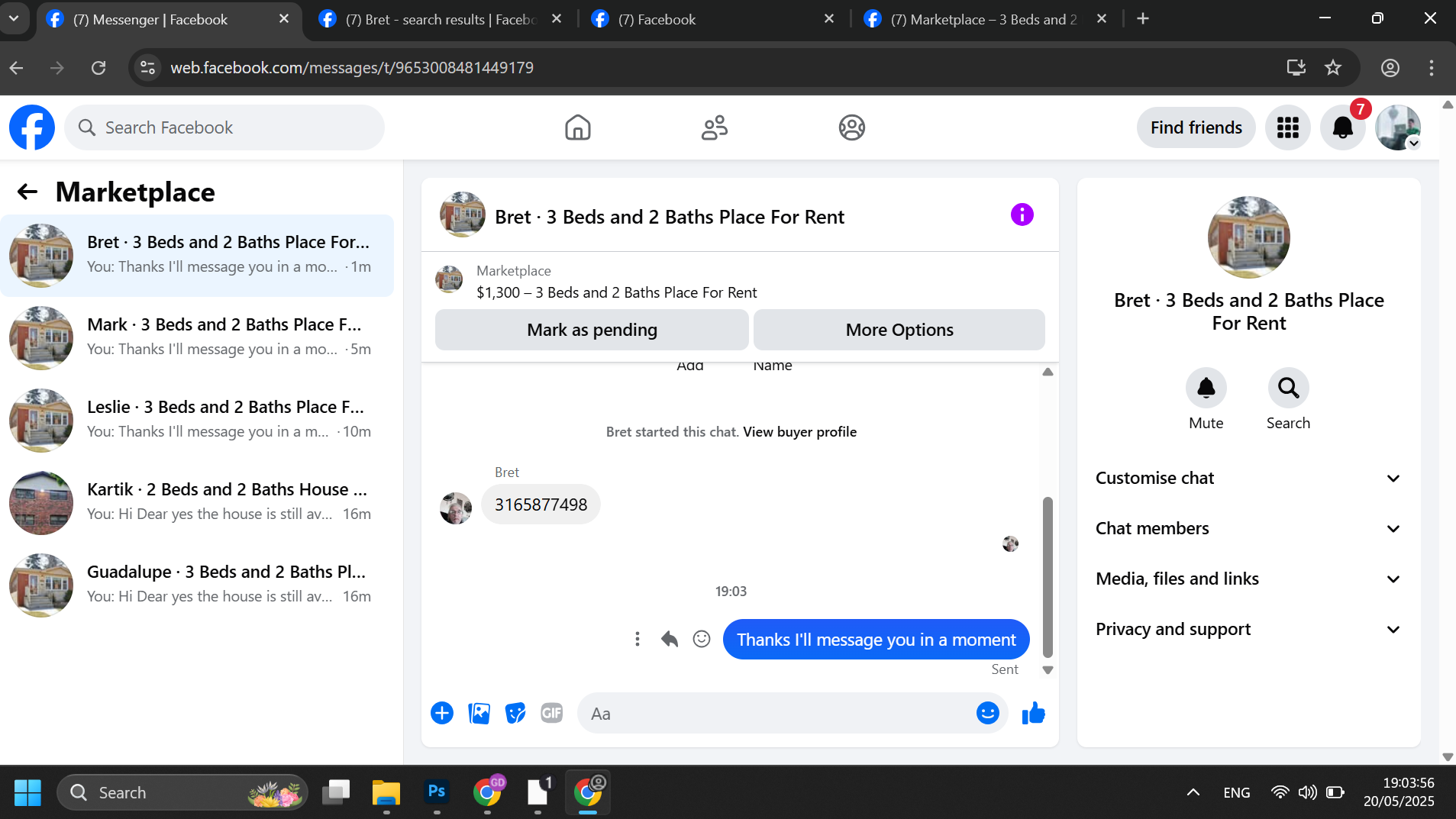Open the Groups icon in top navigation

click(852, 127)
